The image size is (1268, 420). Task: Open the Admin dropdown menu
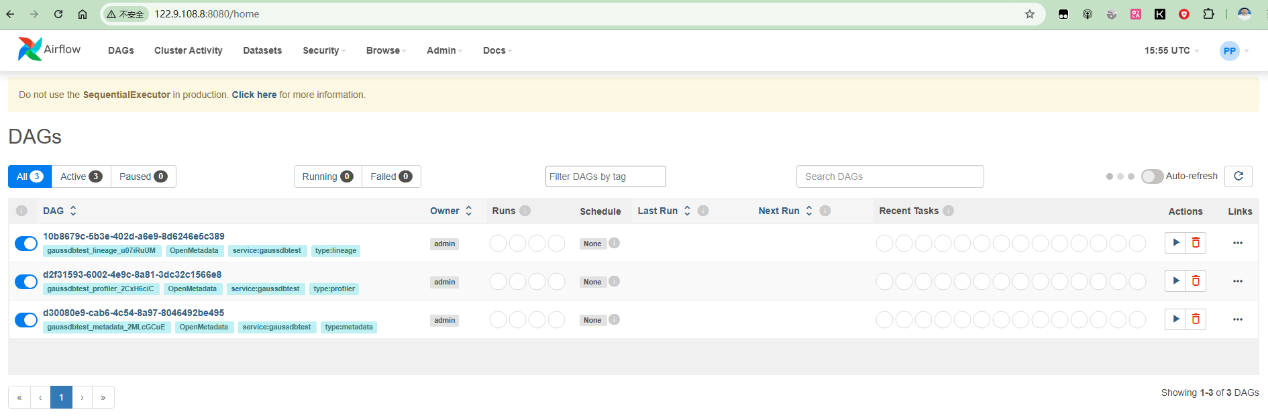click(444, 50)
